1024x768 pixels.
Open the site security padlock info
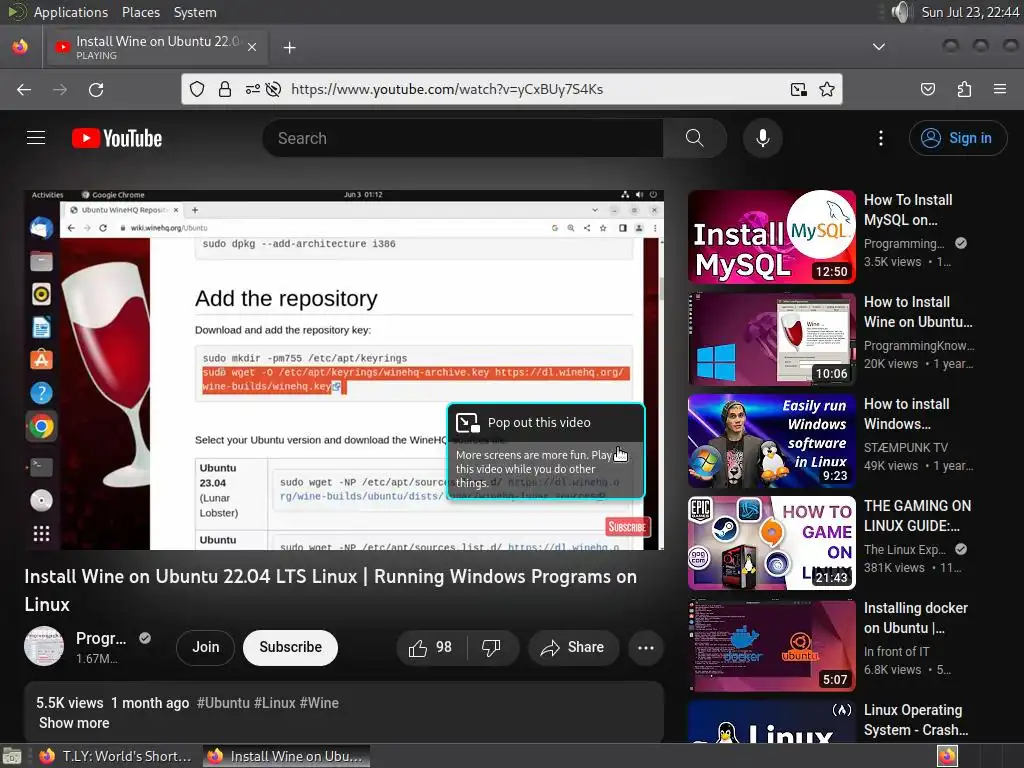point(225,89)
